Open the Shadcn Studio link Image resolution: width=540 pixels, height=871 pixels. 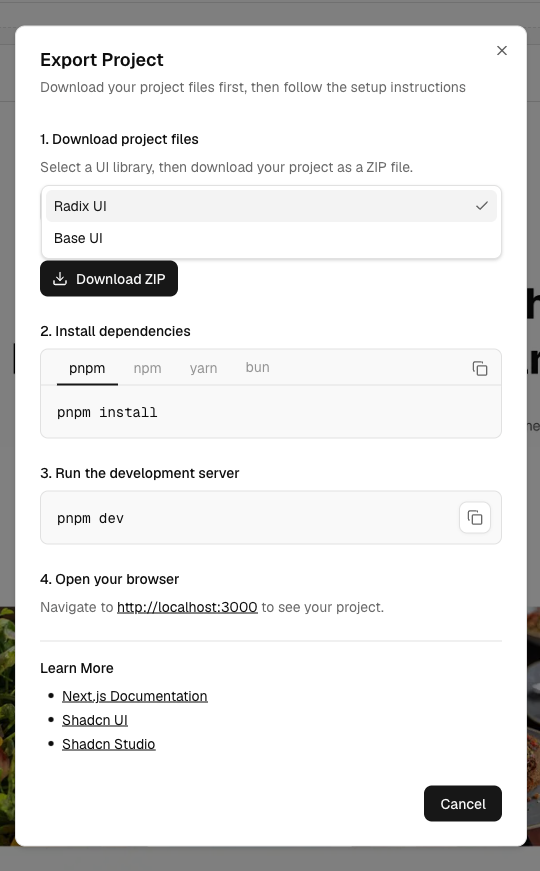pyautogui.click(x=108, y=744)
